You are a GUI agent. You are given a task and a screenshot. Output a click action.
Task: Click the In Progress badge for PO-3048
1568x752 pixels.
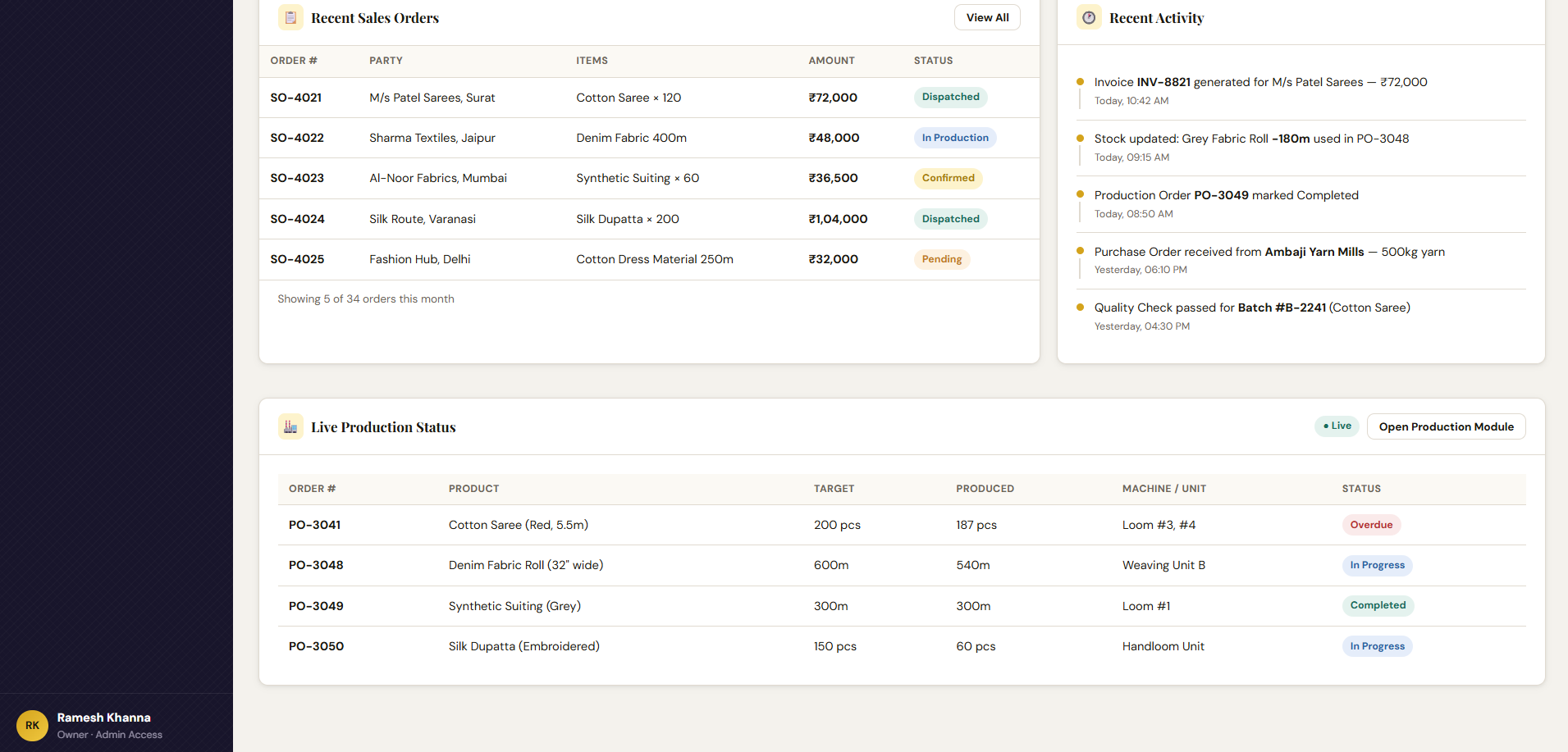coord(1377,565)
